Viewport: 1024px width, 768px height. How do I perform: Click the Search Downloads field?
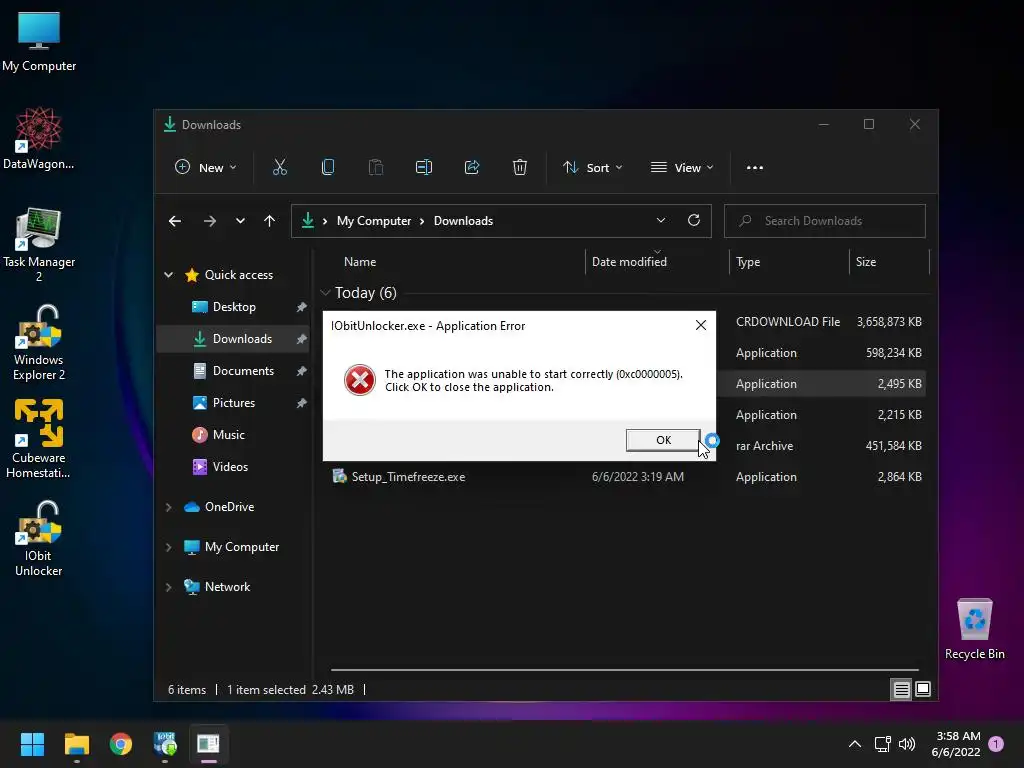tap(825, 221)
